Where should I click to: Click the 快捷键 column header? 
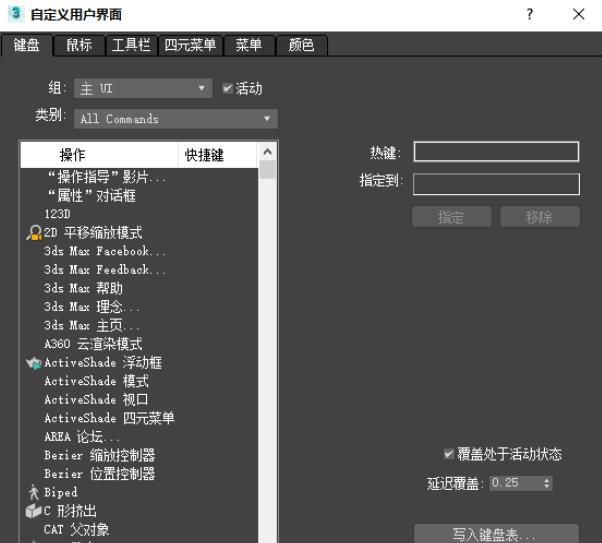[x=218, y=155]
